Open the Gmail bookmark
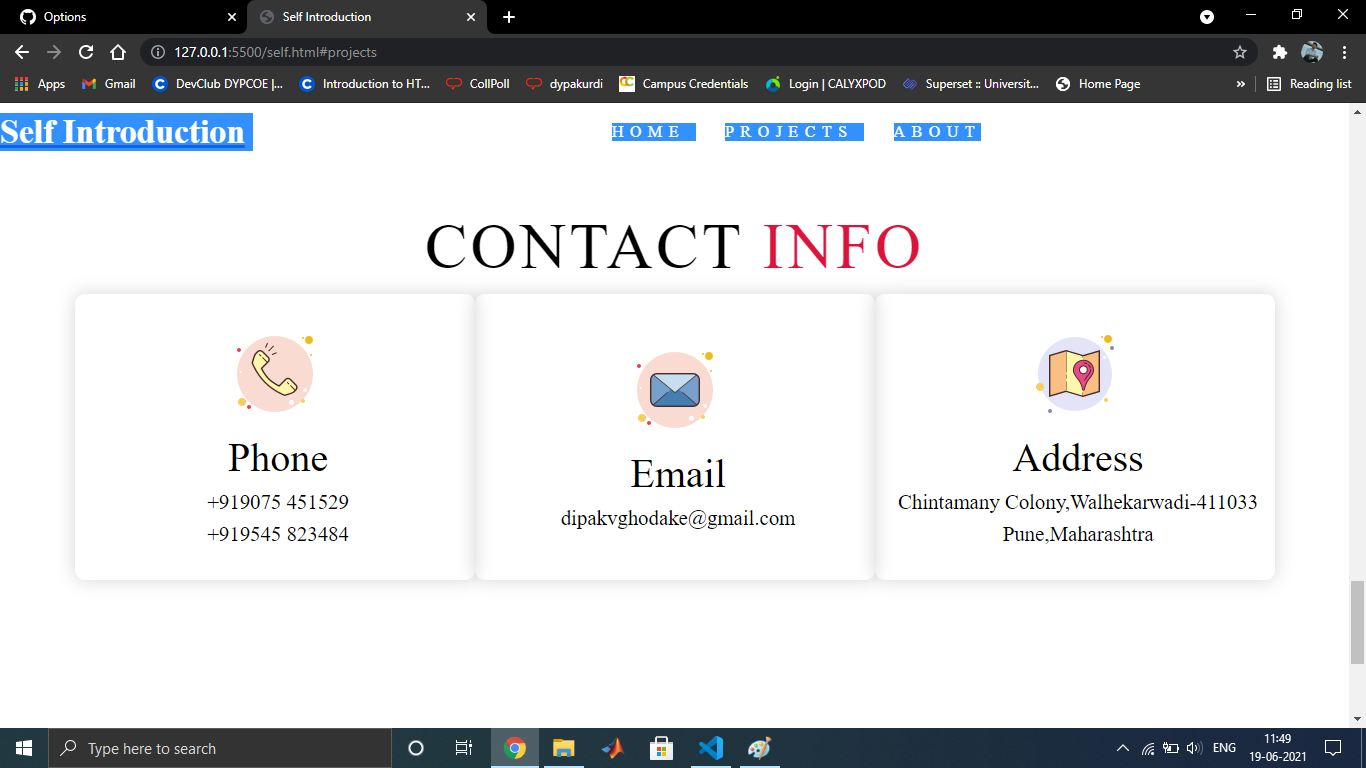This screenshot has width=1366, height=768. [x=108, y=84]
